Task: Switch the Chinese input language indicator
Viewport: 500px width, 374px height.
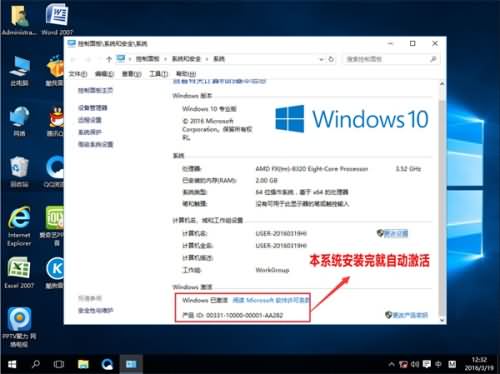Action: (x=439, y=364)
